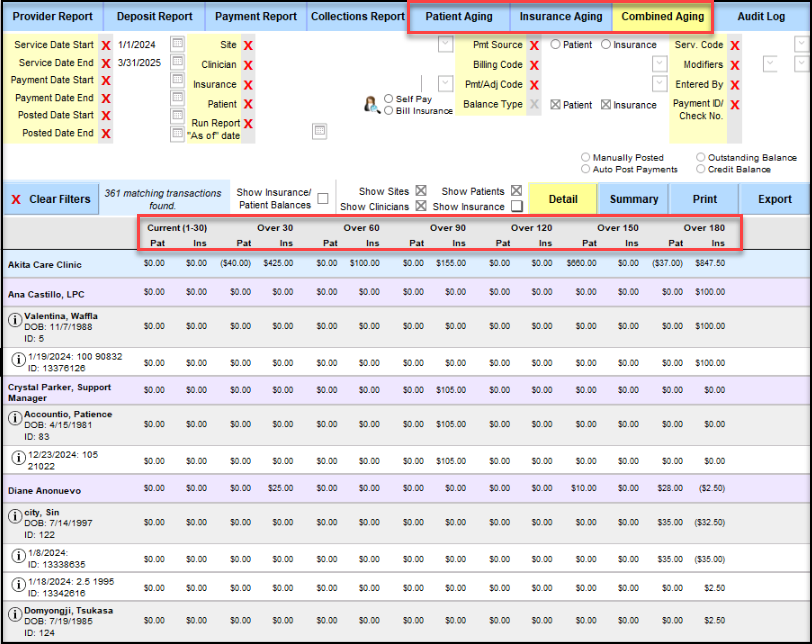Switch to the Patient Aging tab

pos(459,17)
